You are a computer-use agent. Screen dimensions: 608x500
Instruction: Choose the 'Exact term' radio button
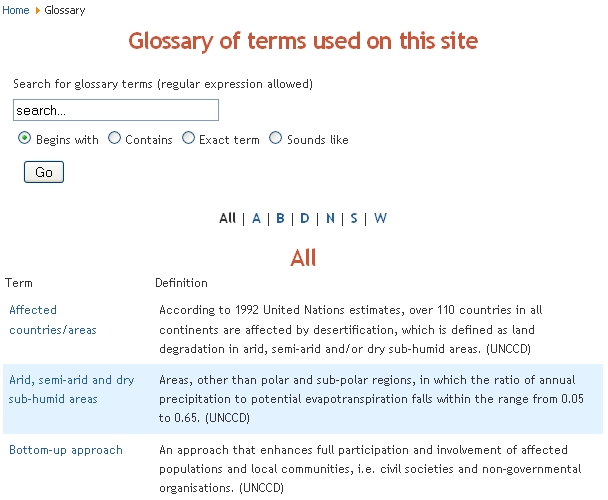pos(188,139)
